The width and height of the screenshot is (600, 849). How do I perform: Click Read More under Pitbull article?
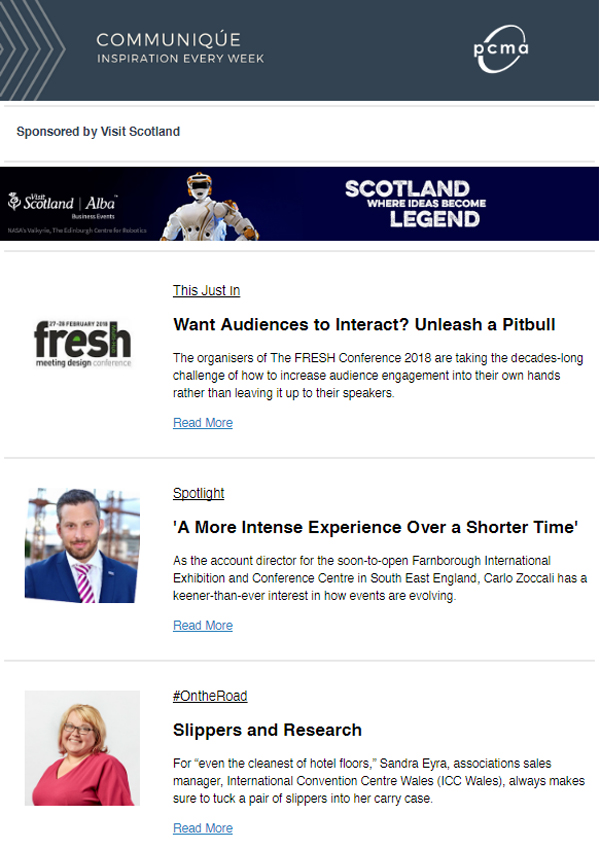tap(203, 422)
